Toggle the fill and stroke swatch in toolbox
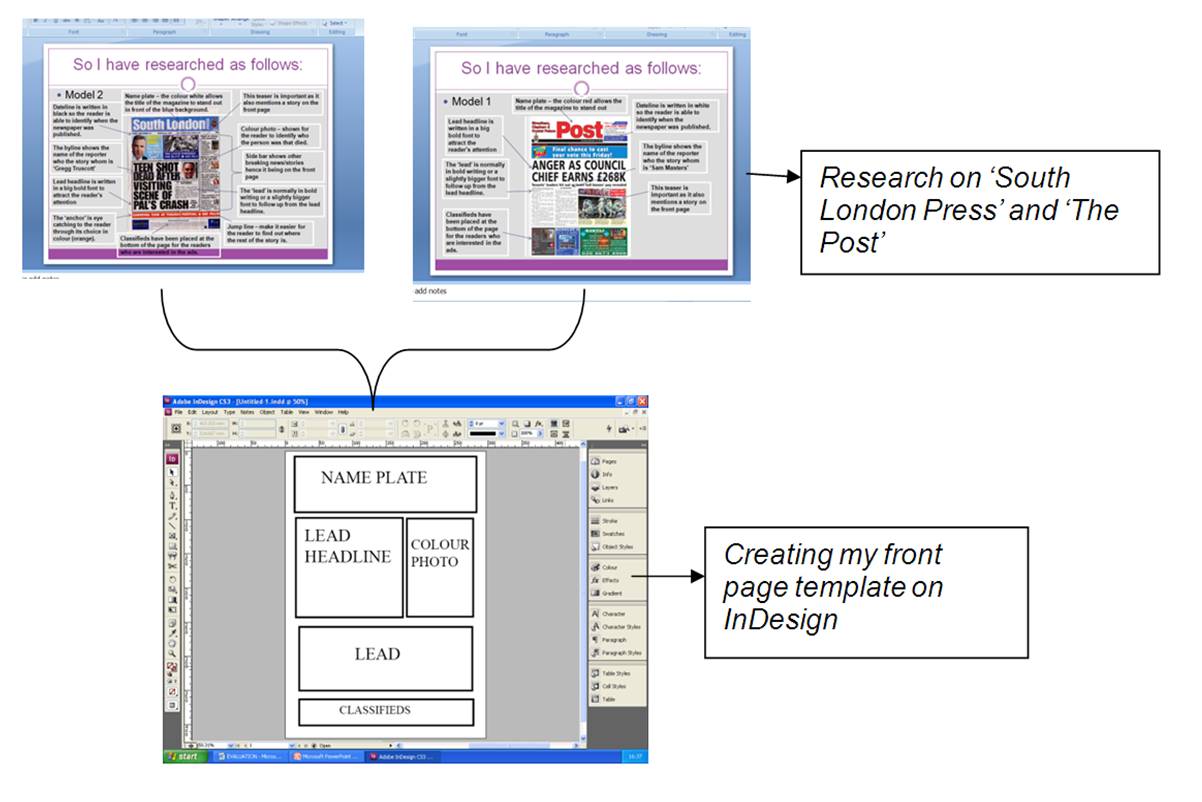The width and height of the screenshot is (1202, 802). [172, 667]
